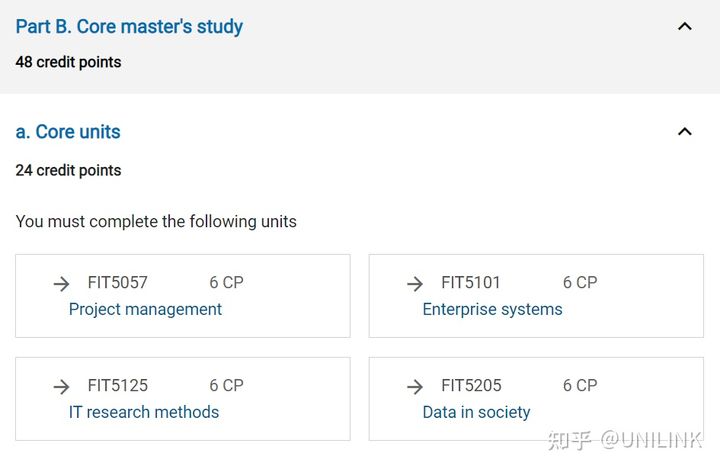
Task: Click the FIT5057 unit code
Action: tap(118, 283)
